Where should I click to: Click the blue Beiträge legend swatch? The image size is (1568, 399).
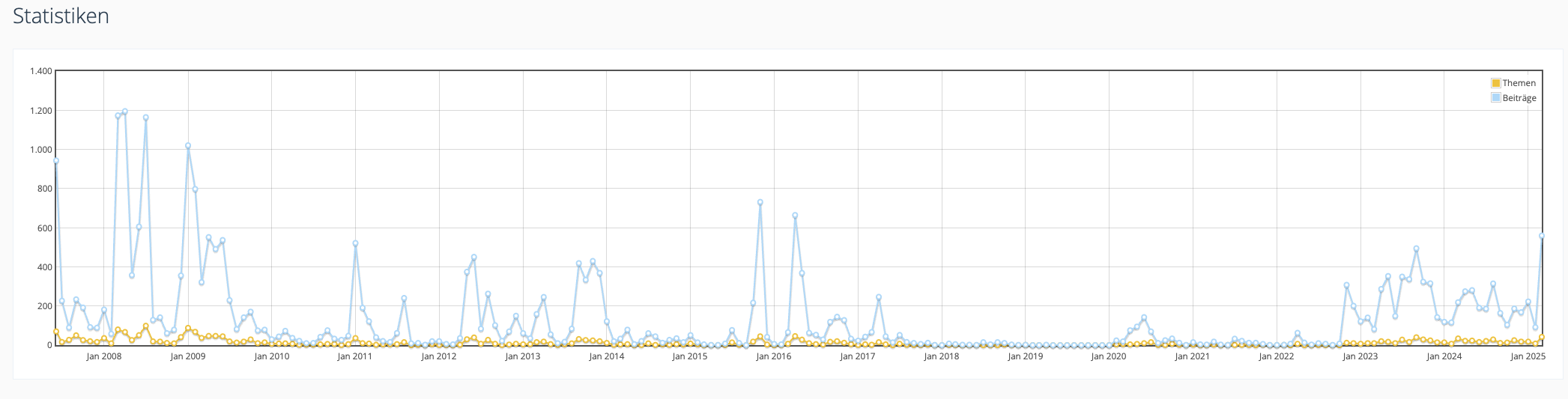[1495, 97]
